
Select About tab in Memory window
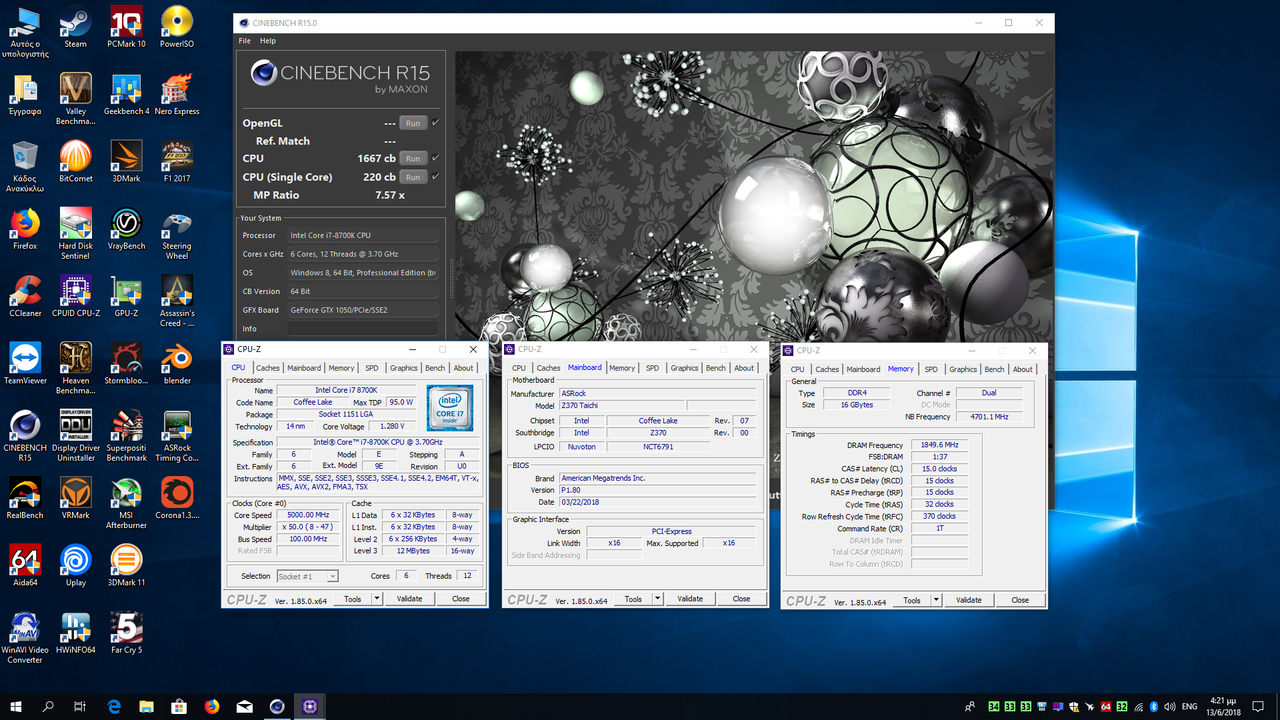point(1022,369)
